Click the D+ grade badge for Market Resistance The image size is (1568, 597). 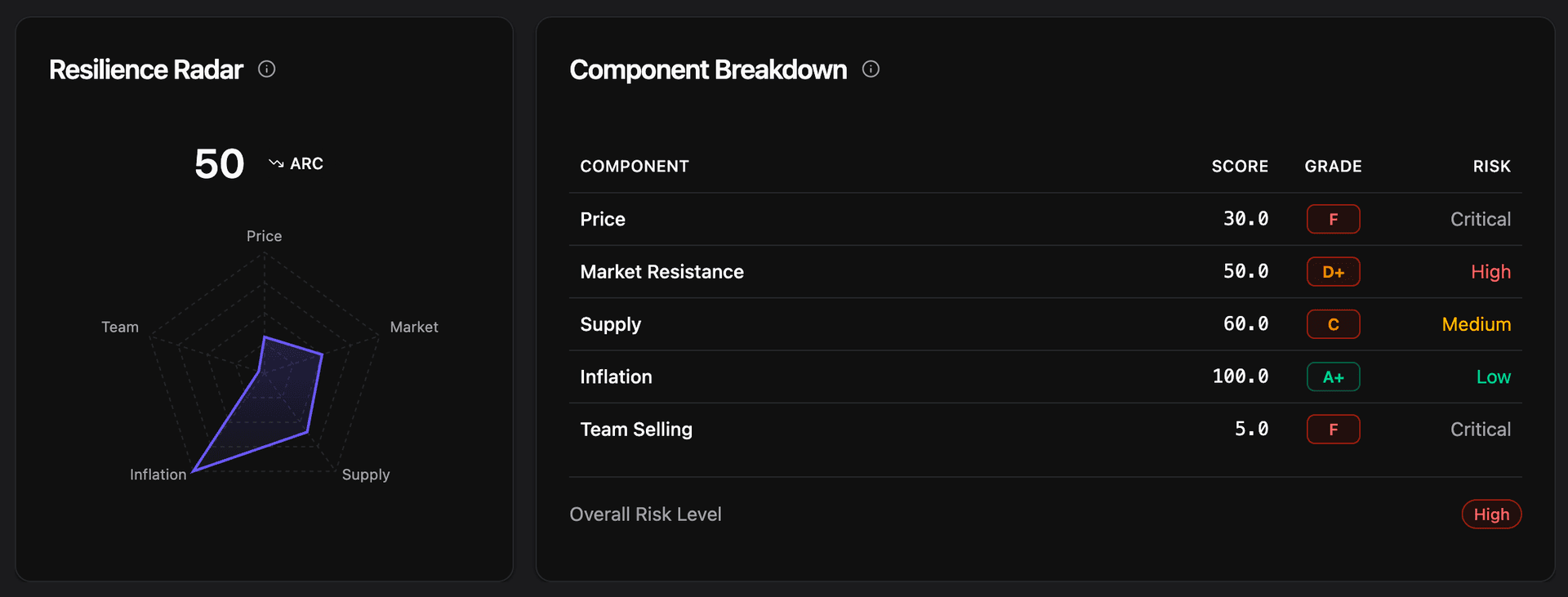coord(1333,271)
